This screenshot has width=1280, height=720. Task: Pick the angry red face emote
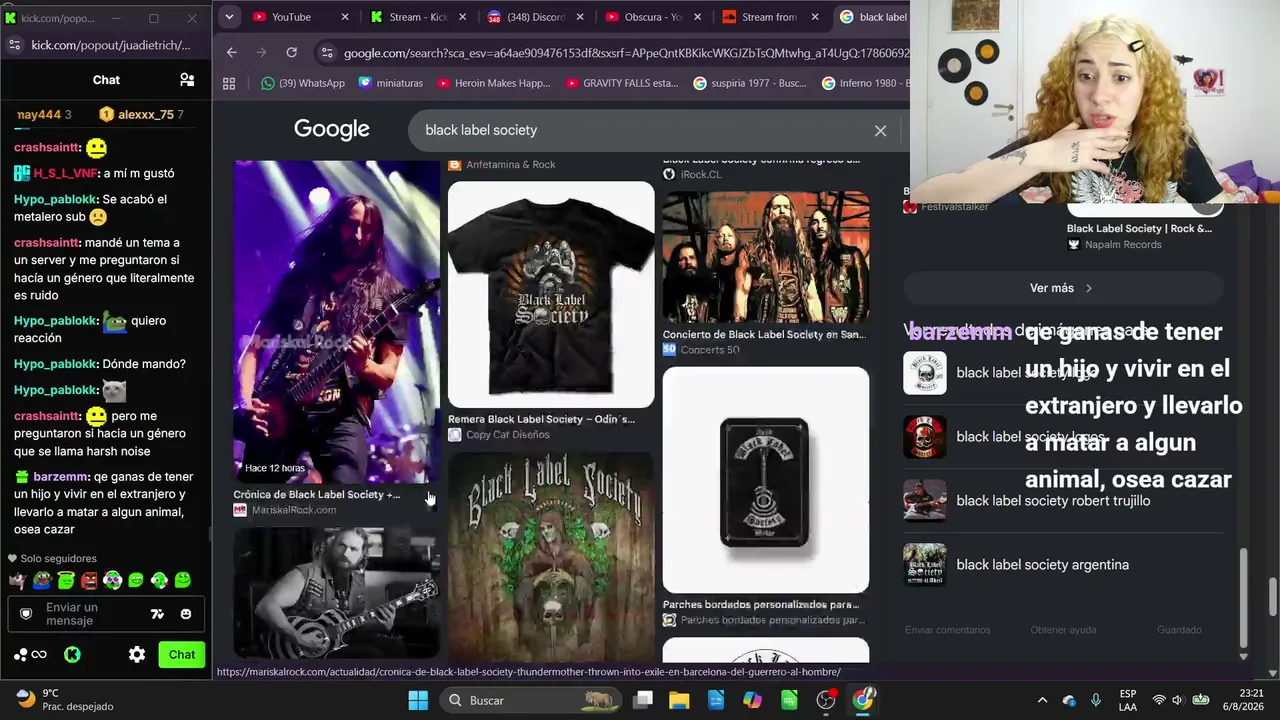[x=89, y=580]
